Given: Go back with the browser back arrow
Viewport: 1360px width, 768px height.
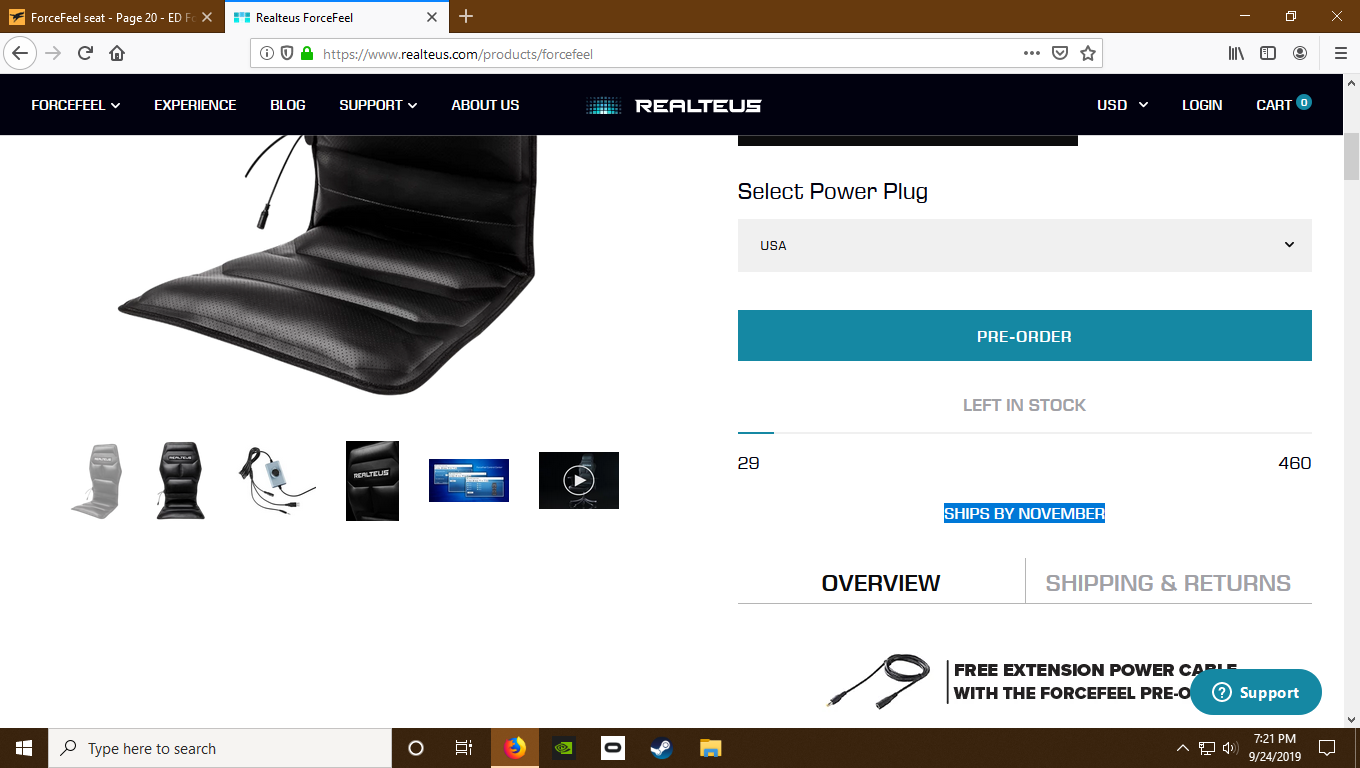Looking at the screenshot, I should (20, 53).
